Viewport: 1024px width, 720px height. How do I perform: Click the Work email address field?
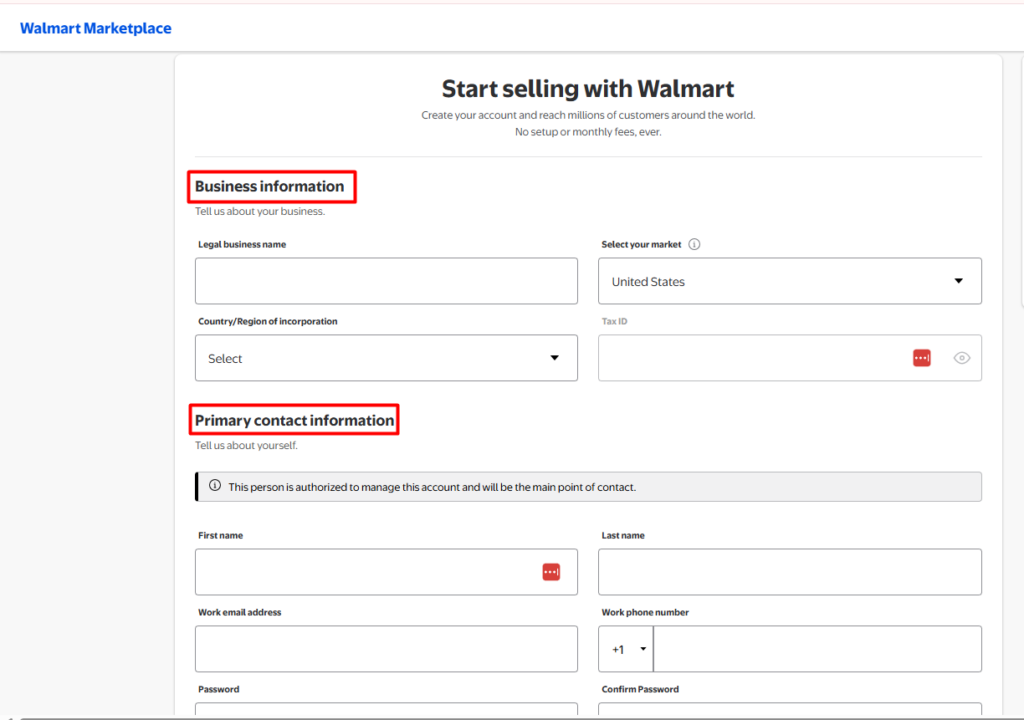(x=386, y=649)
